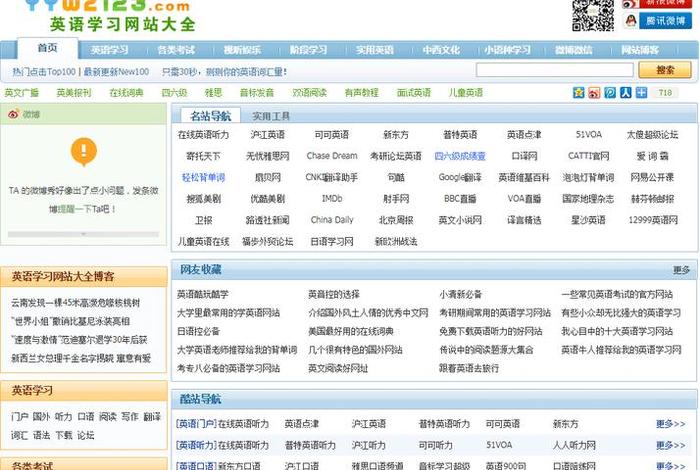Image resolution: width=700 pixels, height=470 pixels.
Task: Open 热门点击Top100 link
Action: (44, 72)
